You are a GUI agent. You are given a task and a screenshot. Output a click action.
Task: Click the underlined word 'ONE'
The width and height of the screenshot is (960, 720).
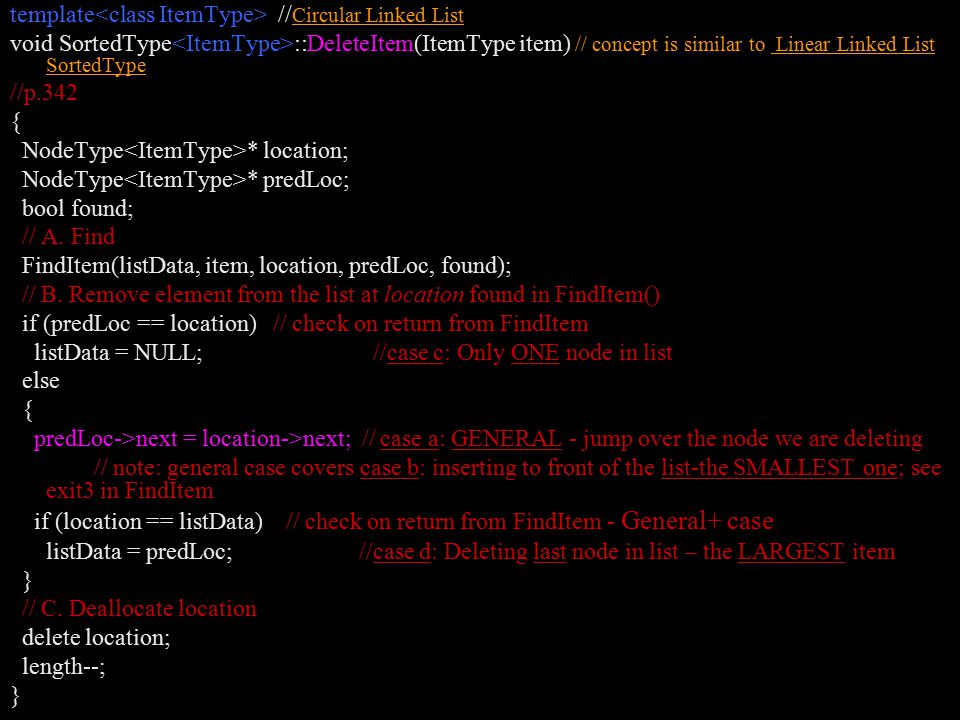click(534, 353)
